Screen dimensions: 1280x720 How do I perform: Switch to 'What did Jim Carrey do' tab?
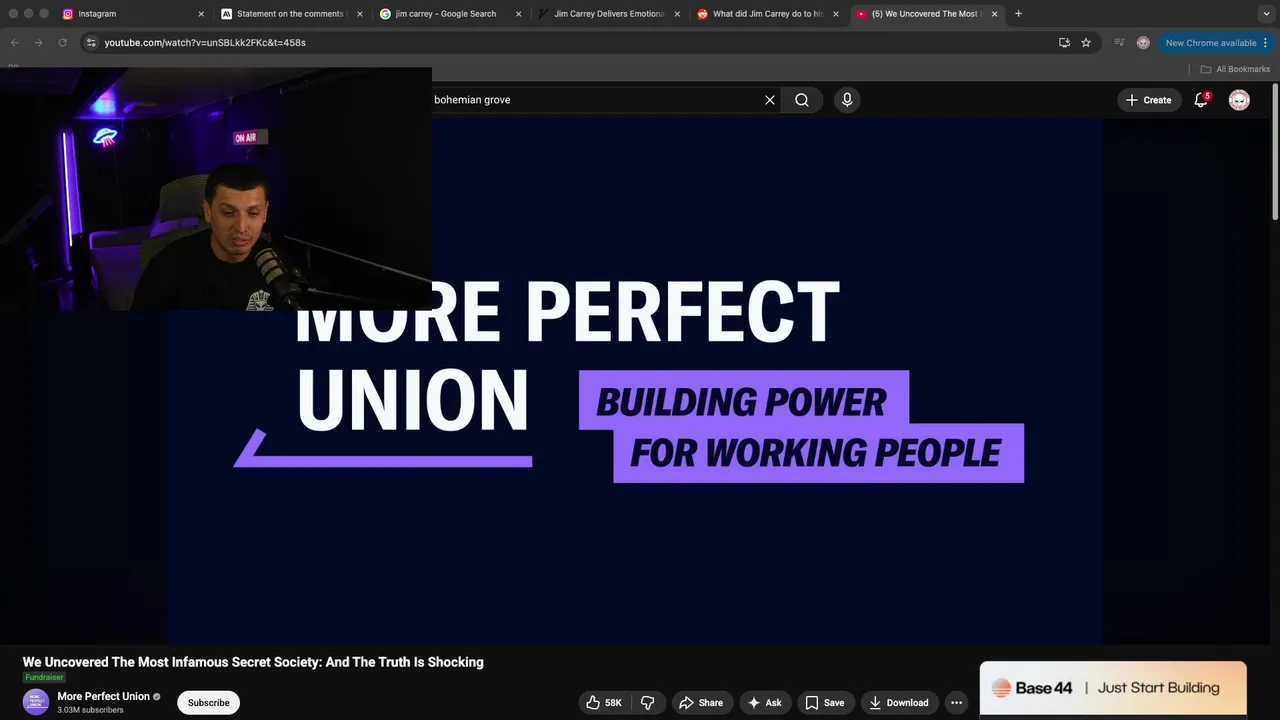tap(766, 14)
